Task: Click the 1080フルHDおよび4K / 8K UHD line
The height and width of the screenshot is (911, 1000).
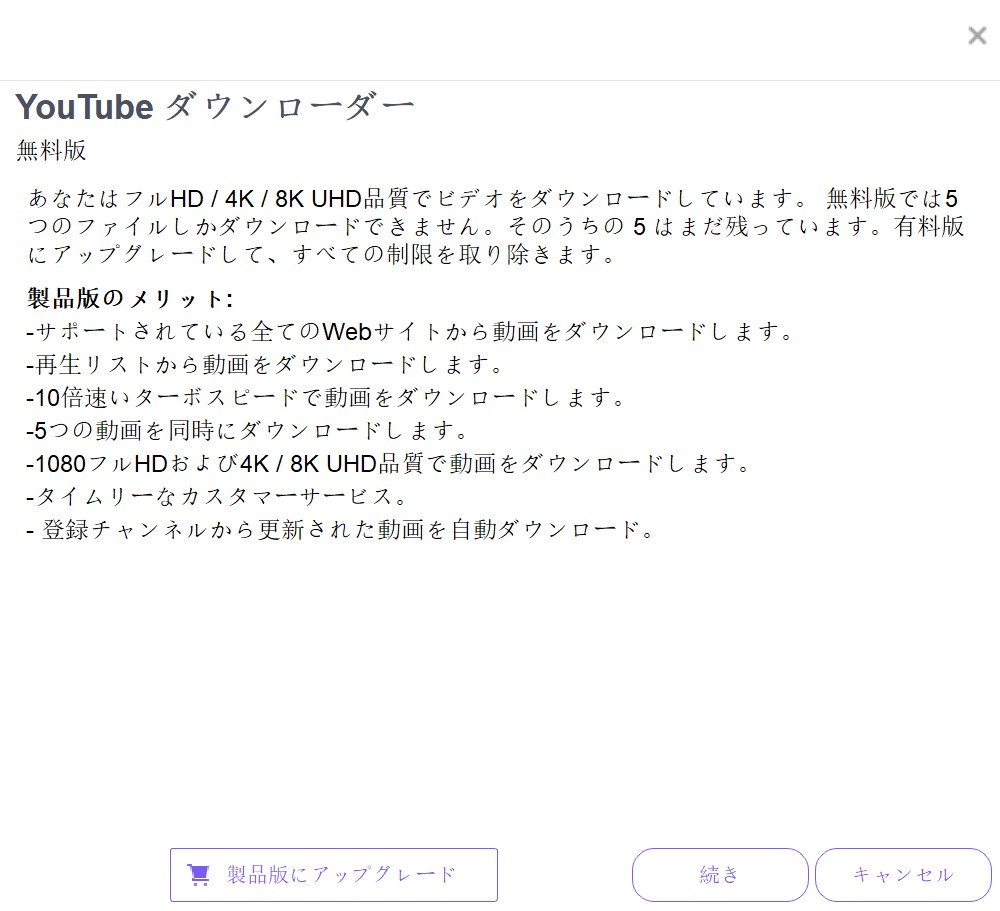Action: (x=388, y=464)
